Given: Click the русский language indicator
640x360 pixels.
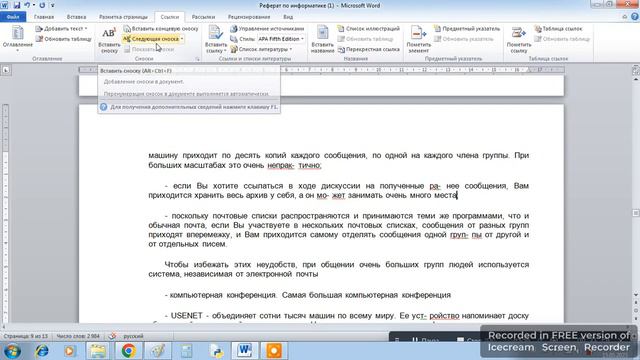Looking at the screenshot, I should coord(133,336).
